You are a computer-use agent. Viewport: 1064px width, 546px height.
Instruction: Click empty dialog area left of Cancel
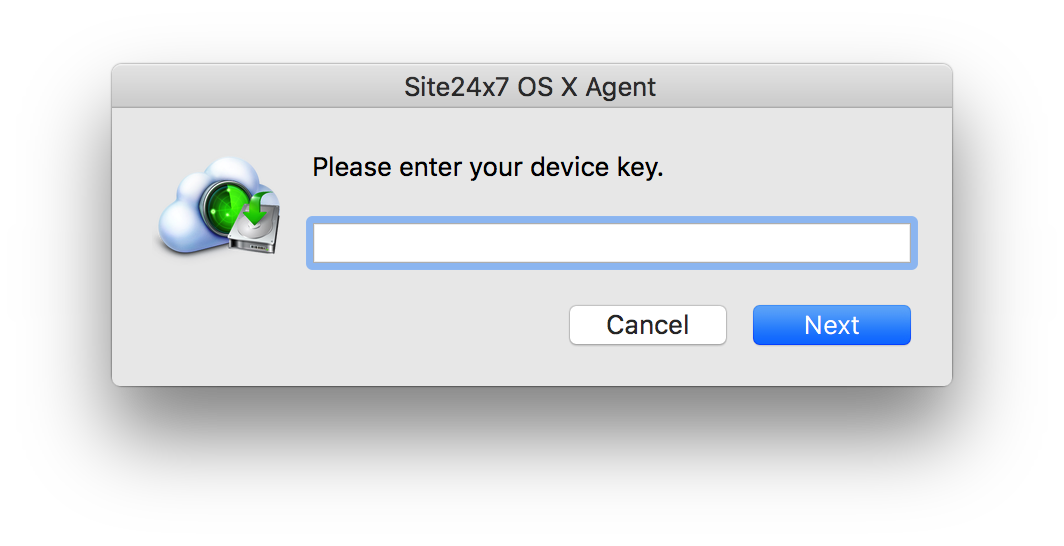(x=407, y=325)
